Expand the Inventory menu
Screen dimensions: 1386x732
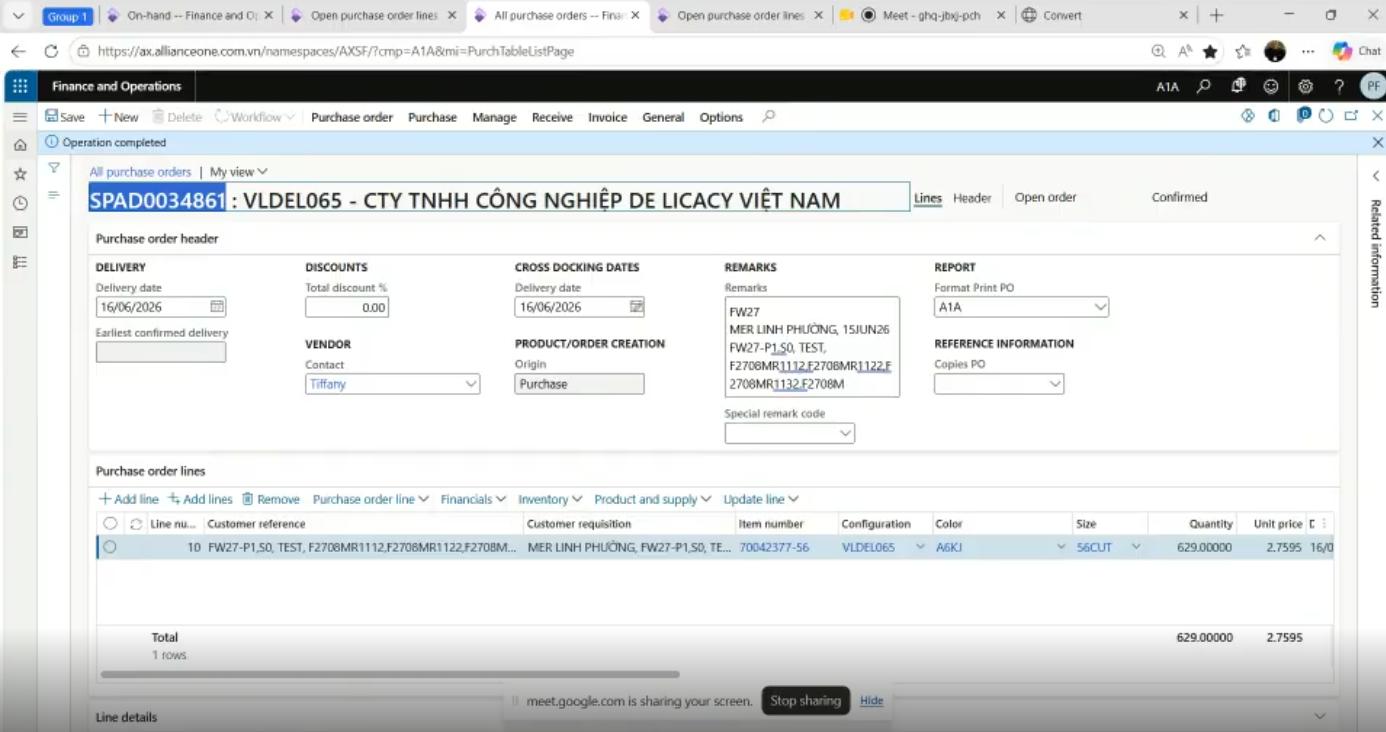(549, 499)
